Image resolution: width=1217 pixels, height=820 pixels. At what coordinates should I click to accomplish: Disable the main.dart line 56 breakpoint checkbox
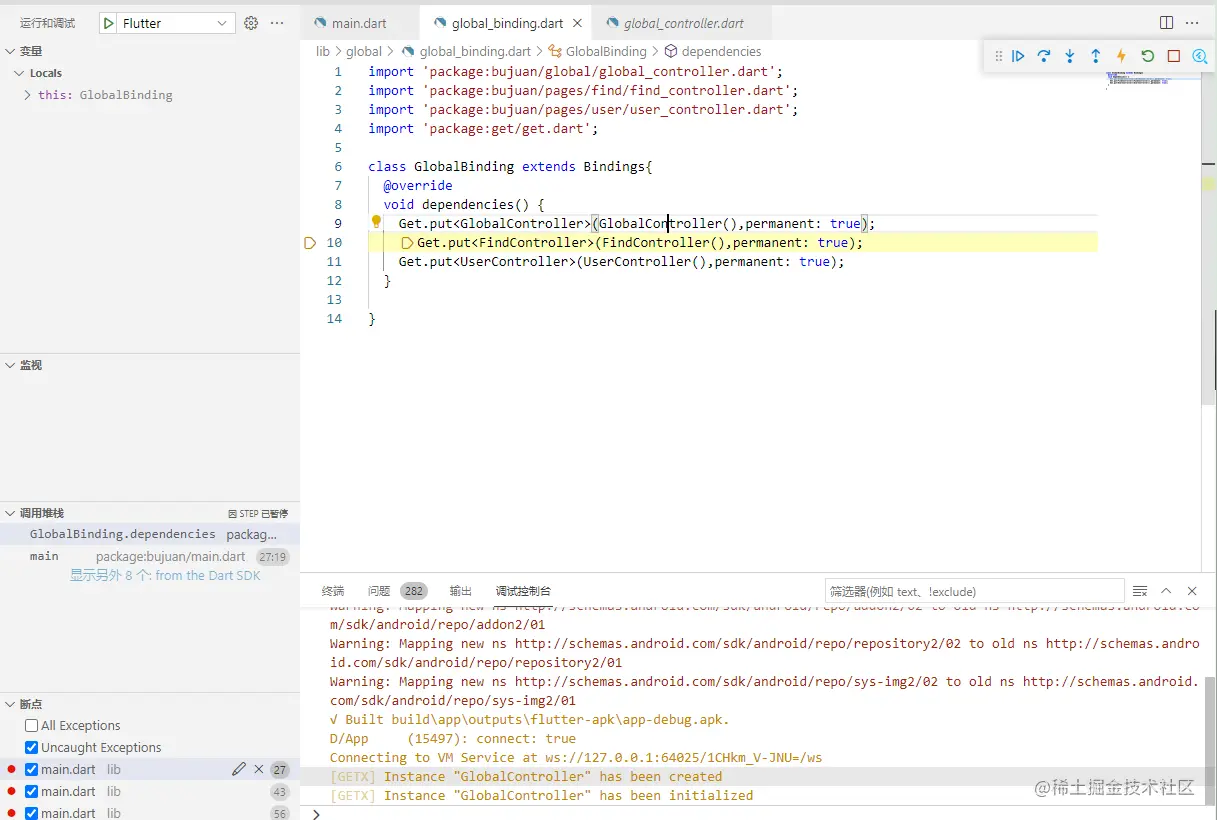(x=32, y=813)
